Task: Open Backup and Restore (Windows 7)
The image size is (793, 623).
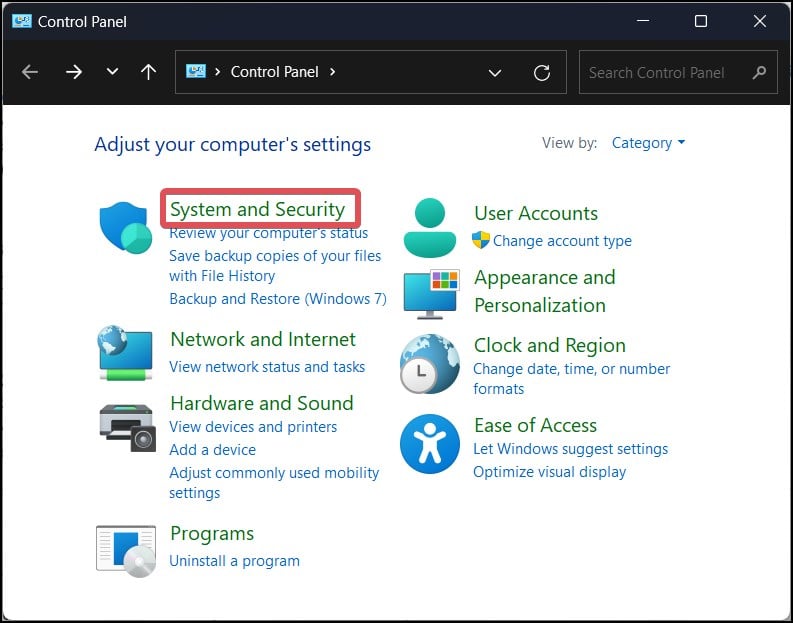Action: (x=277, y=299)
